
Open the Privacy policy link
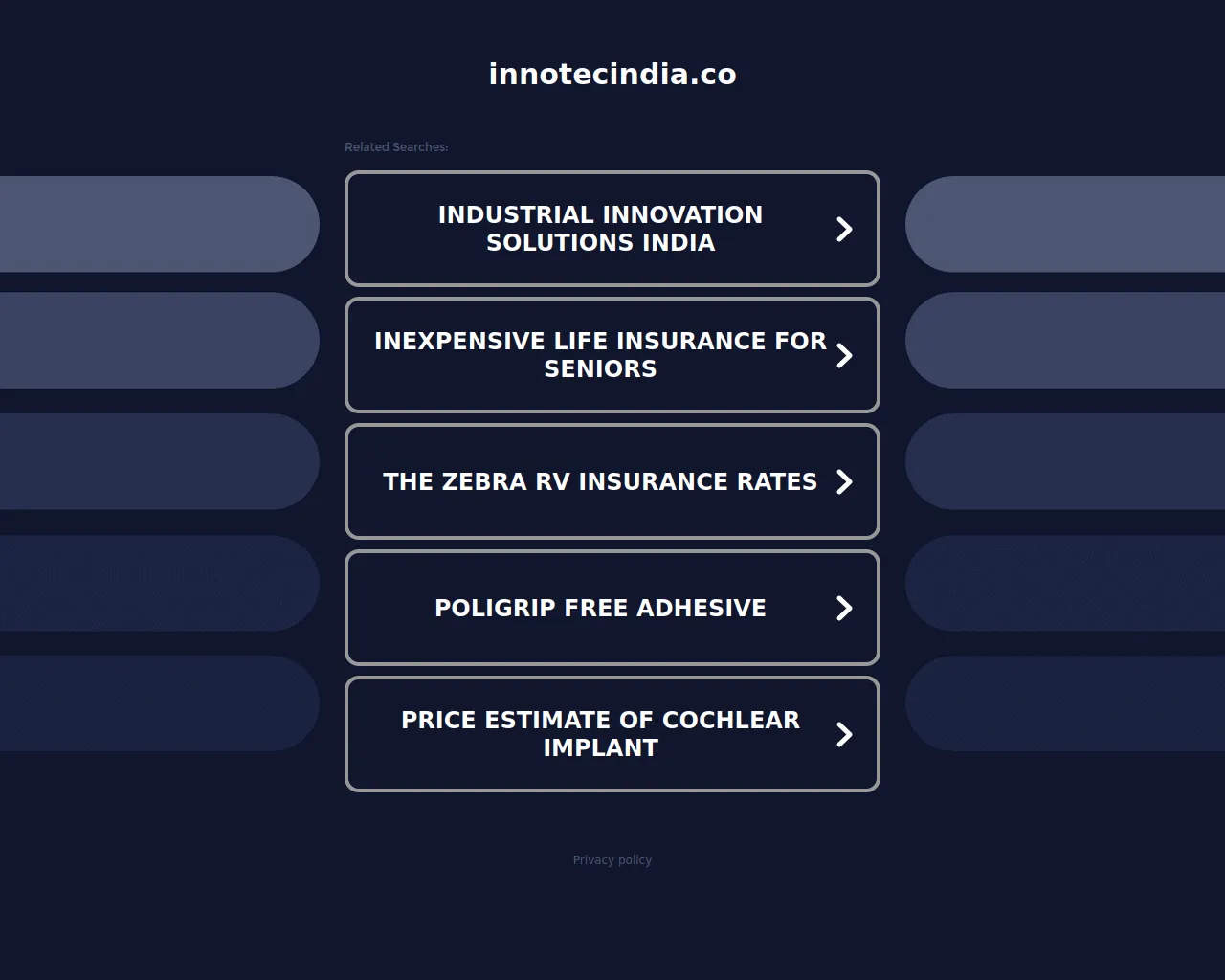click(612, 860)
